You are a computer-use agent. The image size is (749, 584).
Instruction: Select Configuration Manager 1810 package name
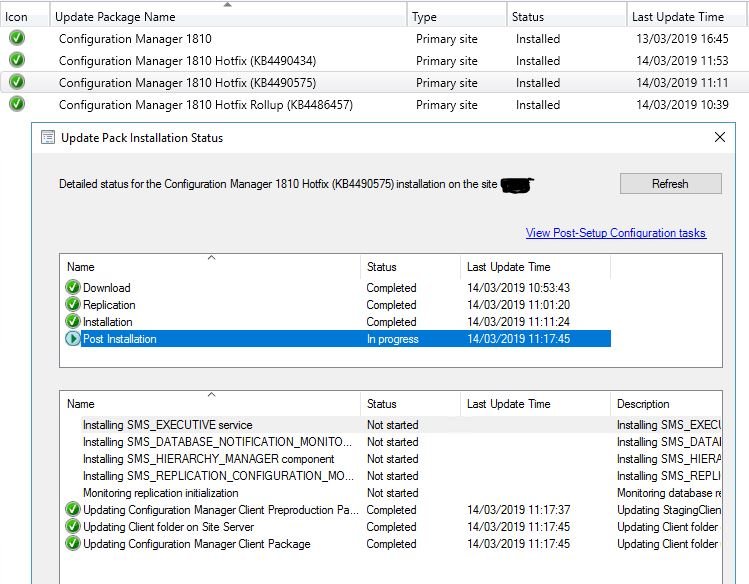pos(135,39)
